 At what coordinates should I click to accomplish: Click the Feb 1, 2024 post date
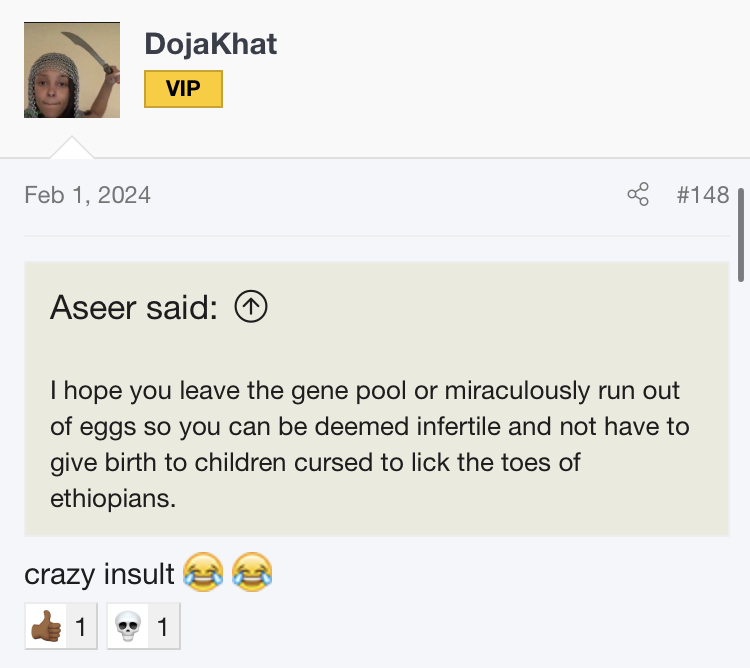click(87, 194)
